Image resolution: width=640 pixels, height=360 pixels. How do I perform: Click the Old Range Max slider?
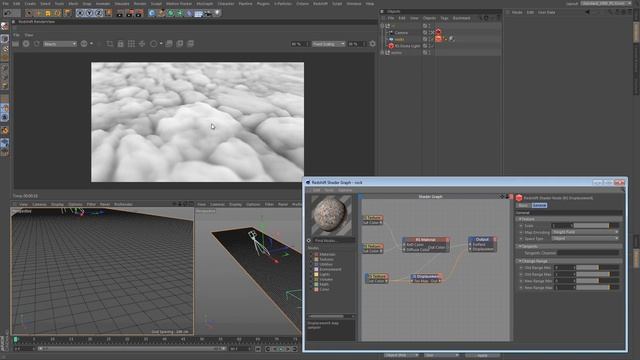pyautogui.click(x=597, y=274)
